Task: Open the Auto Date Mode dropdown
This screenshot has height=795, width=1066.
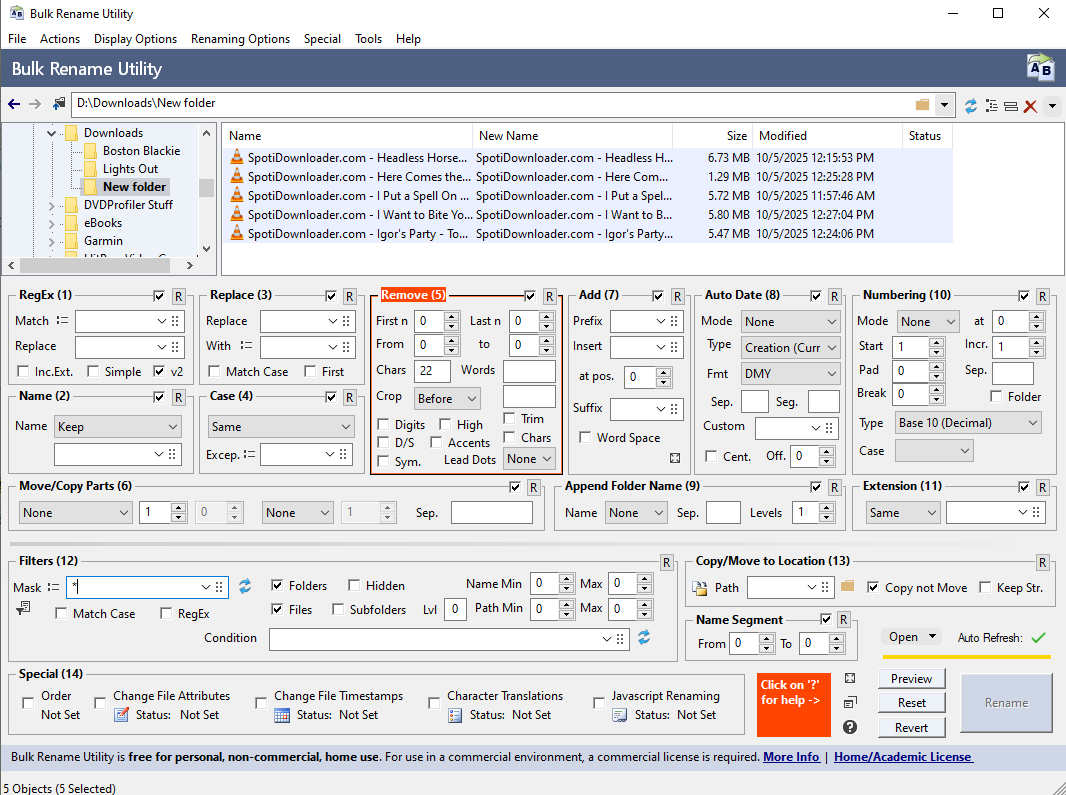Action: [x=790, y=321]
